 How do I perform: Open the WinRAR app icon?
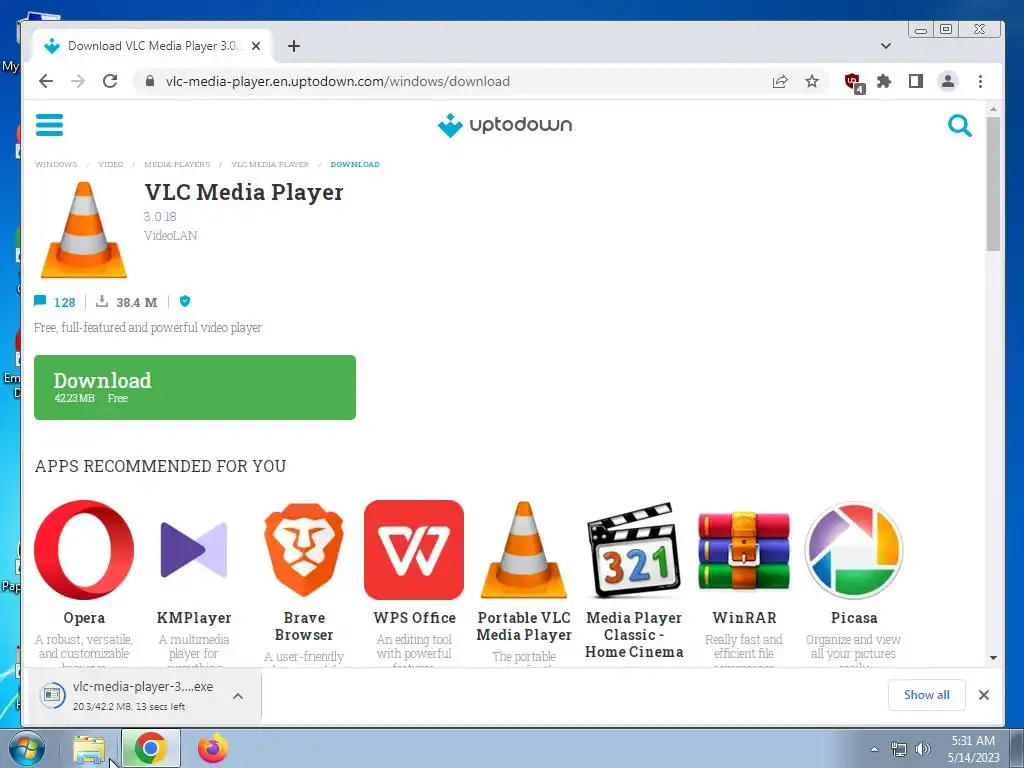[x=744, y=550]
